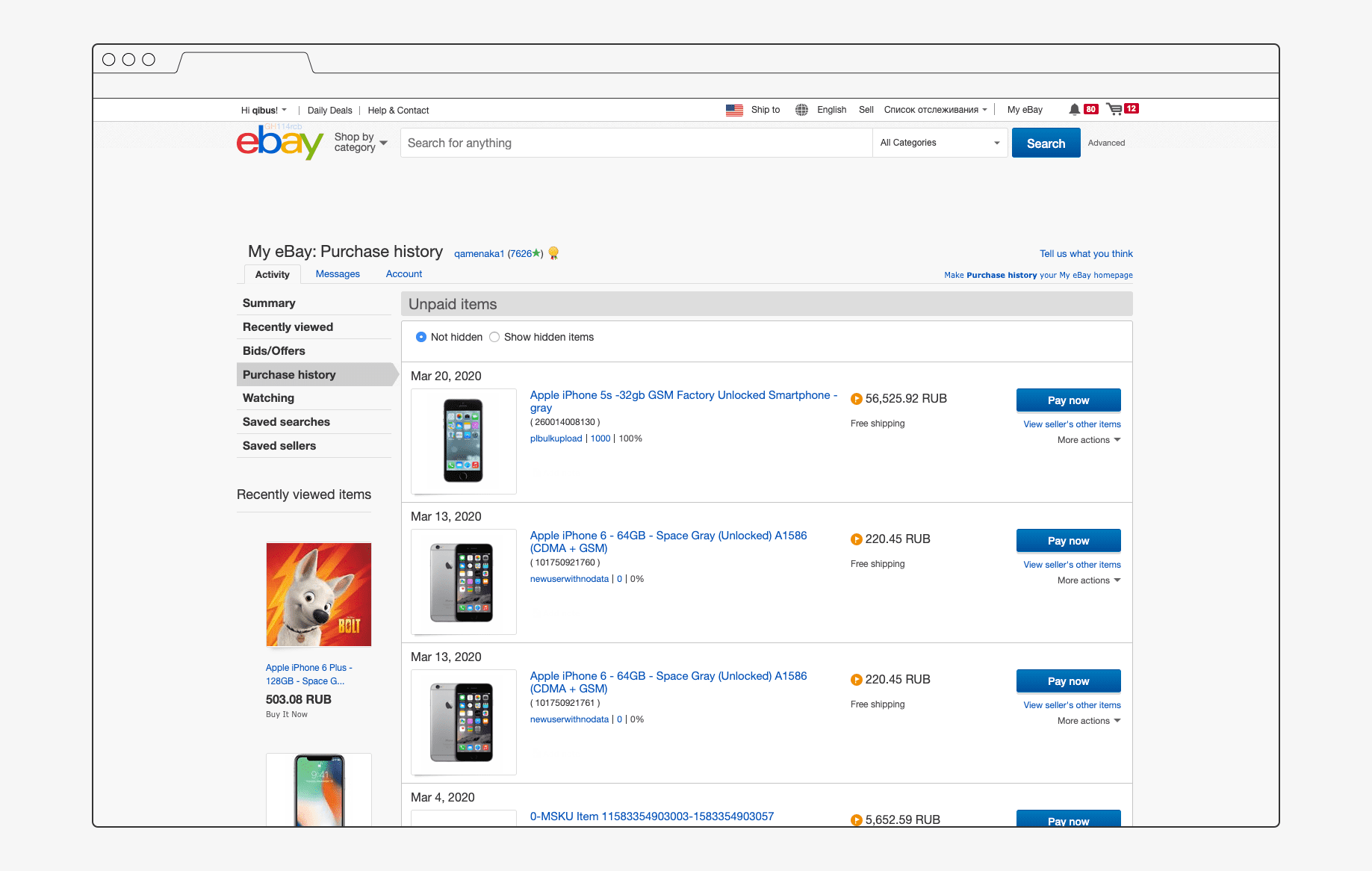Open the Tell us what you think link
The width and height of the screenshot is (1372, 871).
point(1086,254)
